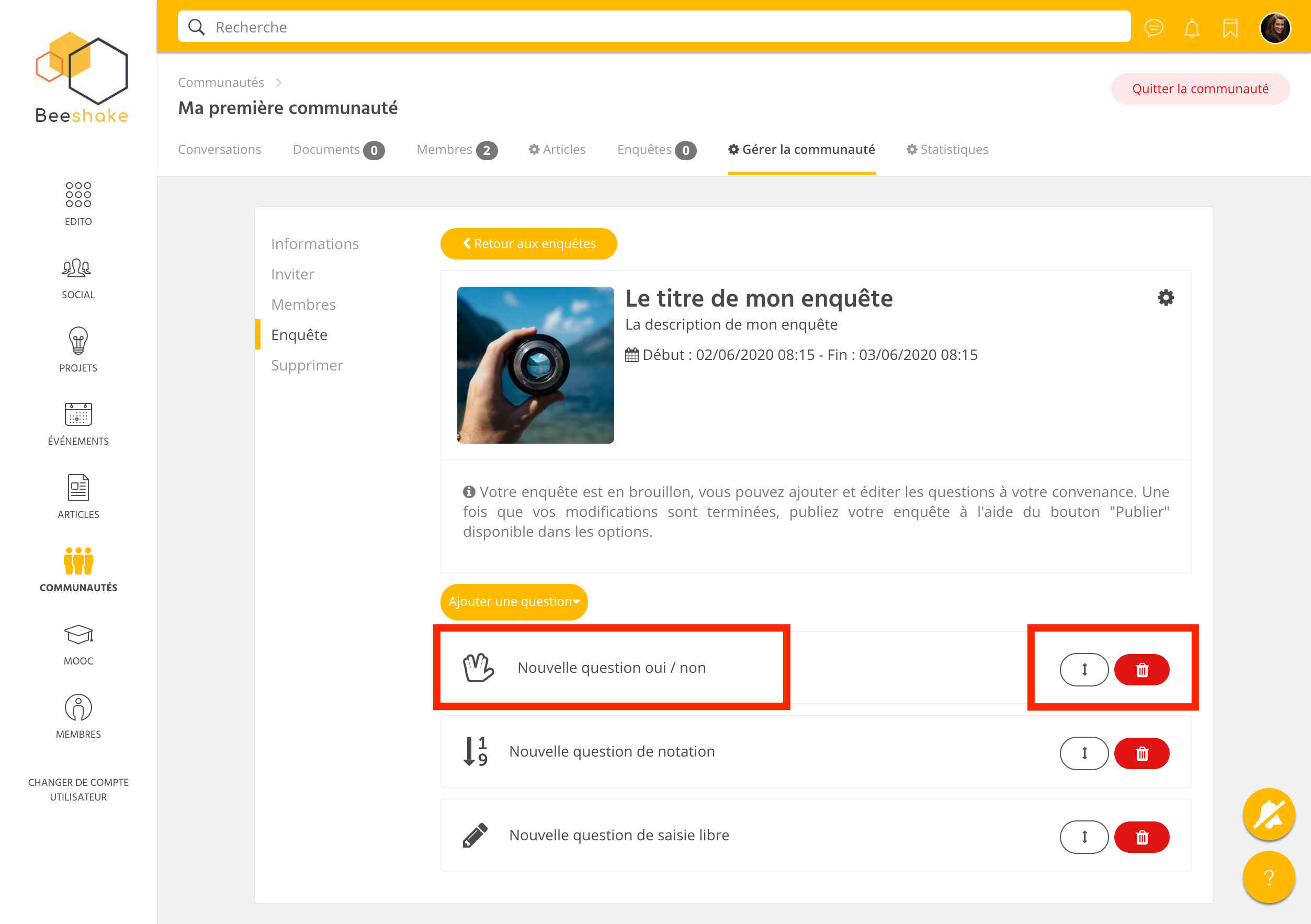Click the yellow help question-mark button
Image resolution: width=1311 pixels, height=924 pixels.
[1268, 877]
